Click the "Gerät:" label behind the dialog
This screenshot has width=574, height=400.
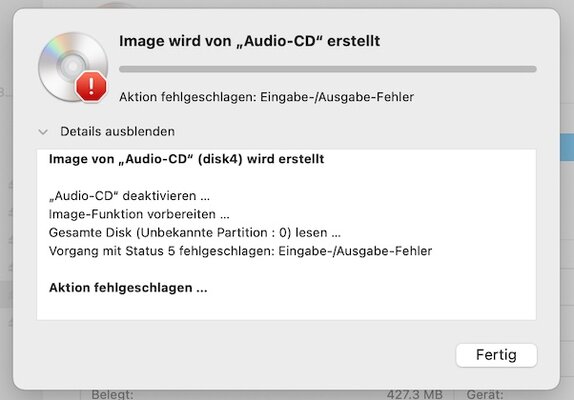point(485,395)
